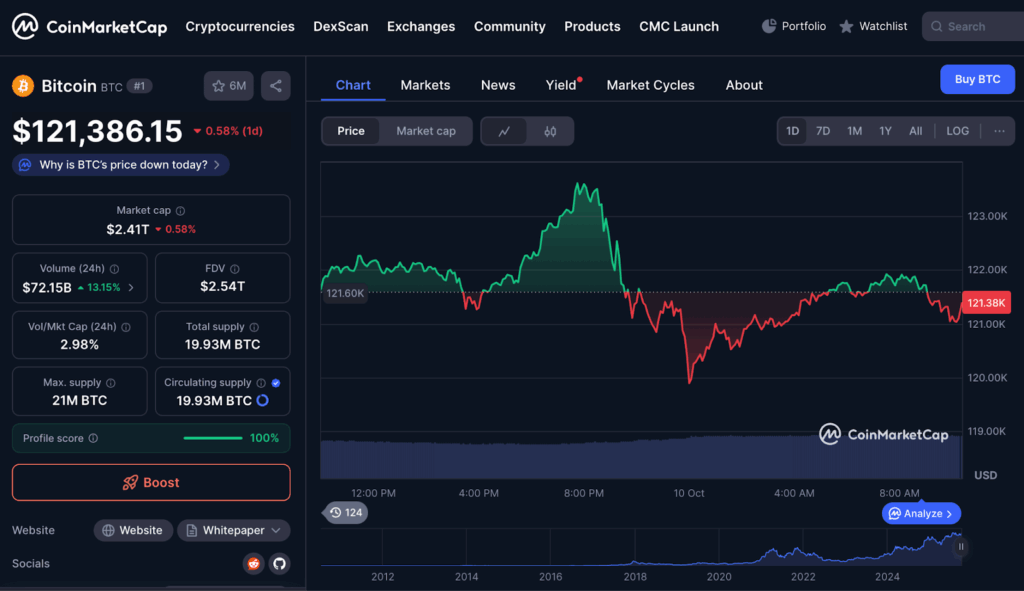Open "Why is BTC's price down today?" link
This screenshot has width=1024, height=591.
tap(121, 165)
